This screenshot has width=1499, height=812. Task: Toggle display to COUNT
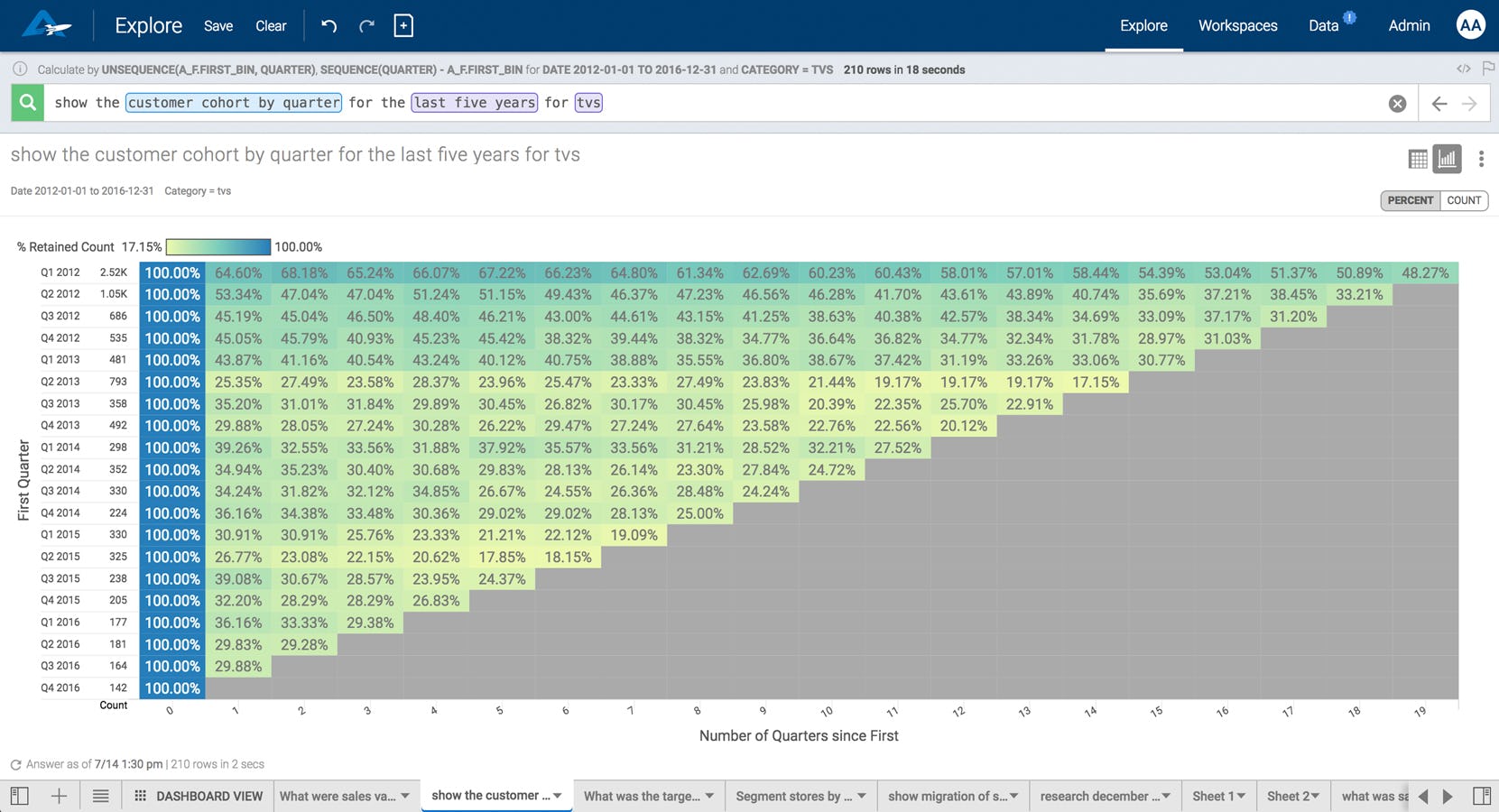pyautogui.click(x=1464, y=200)
